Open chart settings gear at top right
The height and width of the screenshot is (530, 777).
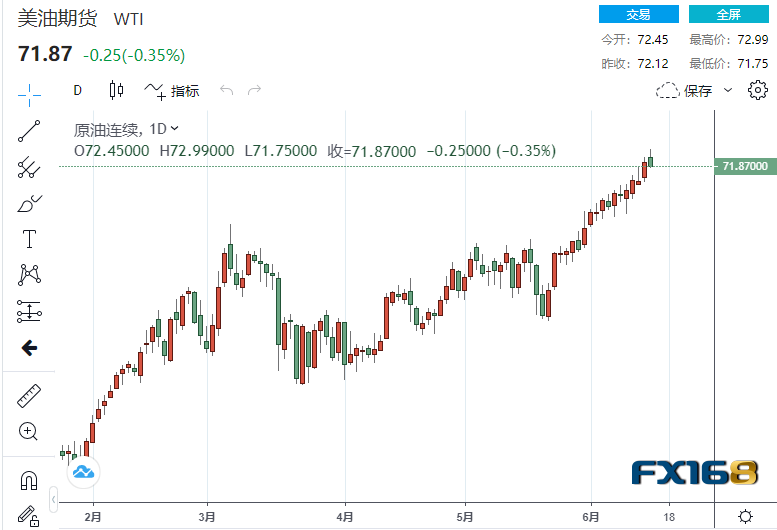click(x=756, y=90)
